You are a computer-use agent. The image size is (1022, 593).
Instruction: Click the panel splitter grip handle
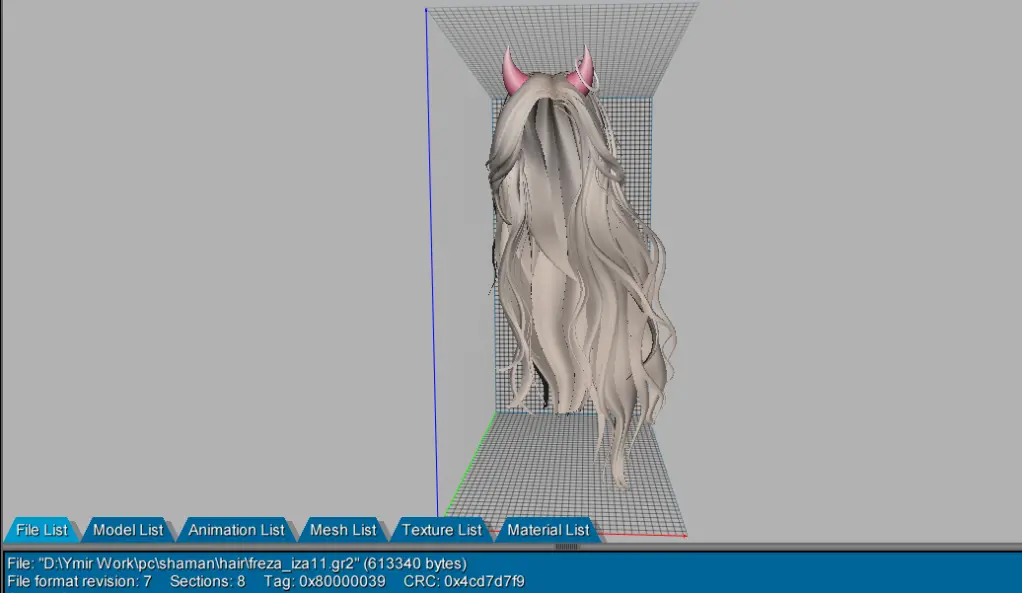point(566,546)
